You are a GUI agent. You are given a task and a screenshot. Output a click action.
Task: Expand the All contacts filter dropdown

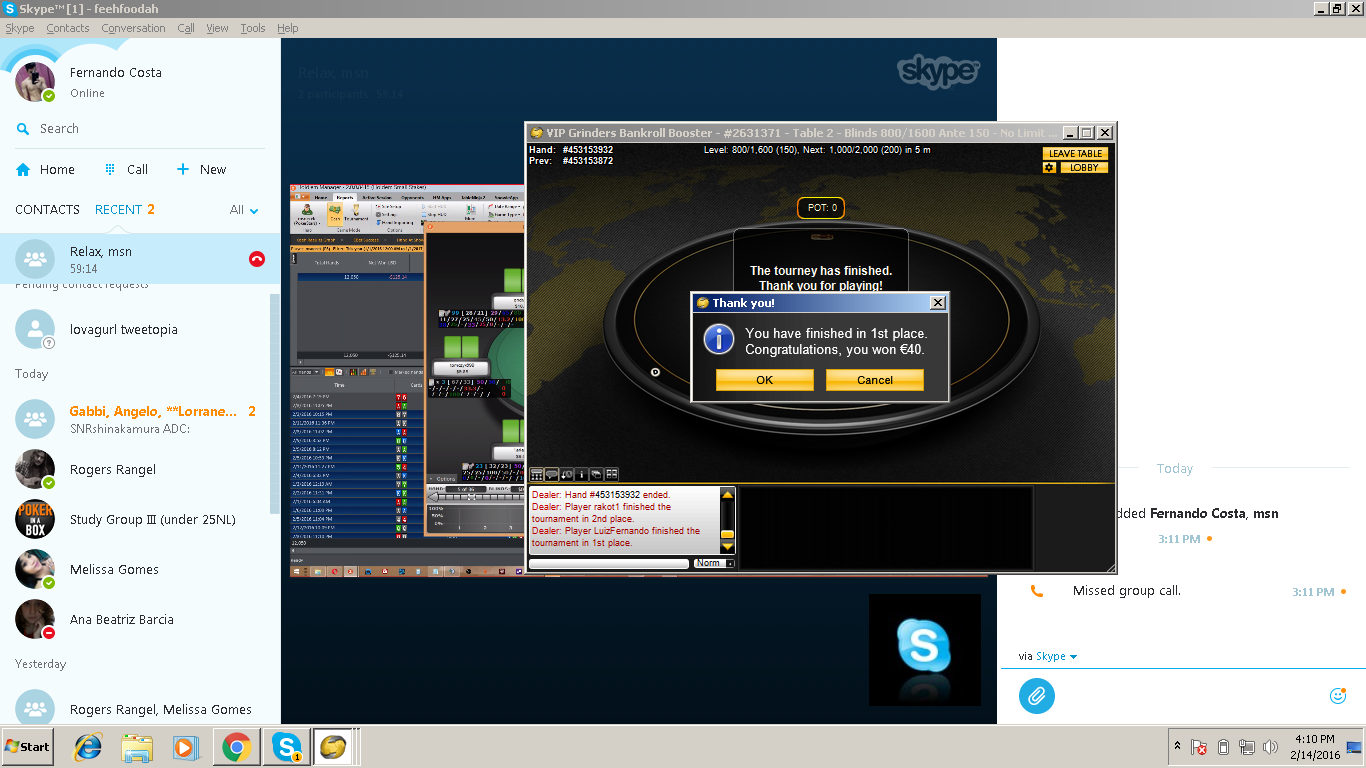tap(244, 210)
